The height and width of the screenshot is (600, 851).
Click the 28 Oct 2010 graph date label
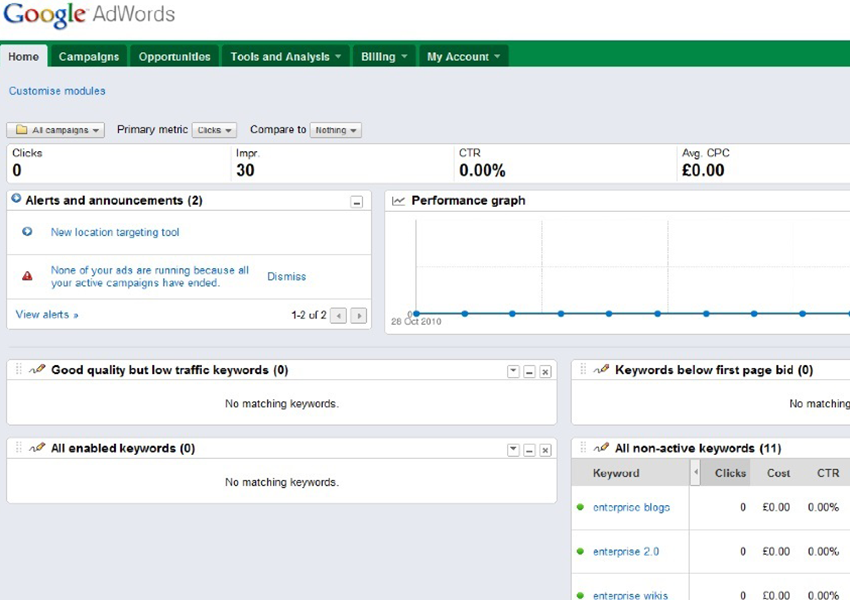416,322
